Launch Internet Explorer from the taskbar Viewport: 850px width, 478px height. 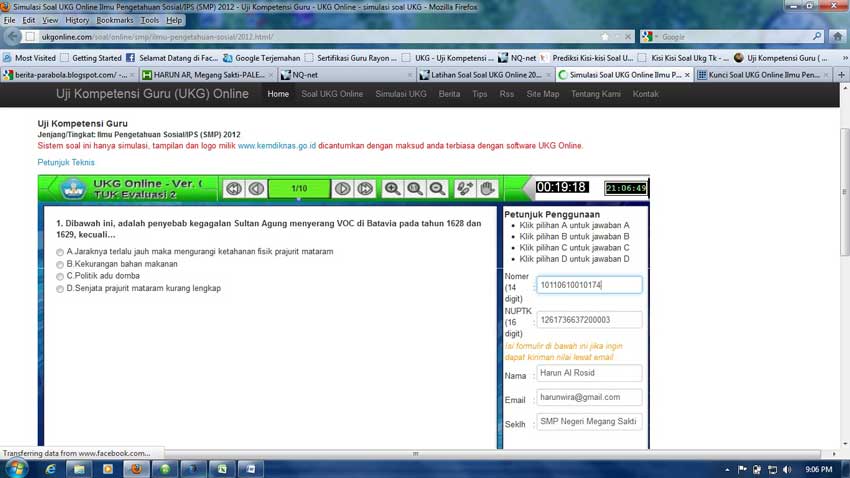pos(50,469)
